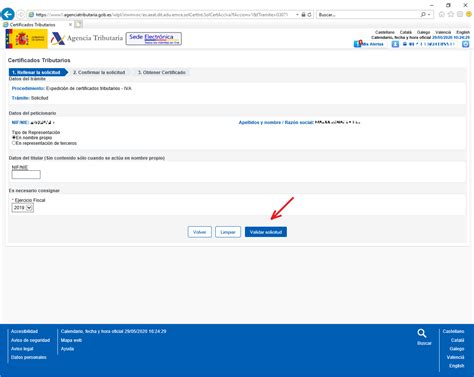Click the Limpiar button

(228, 232)
